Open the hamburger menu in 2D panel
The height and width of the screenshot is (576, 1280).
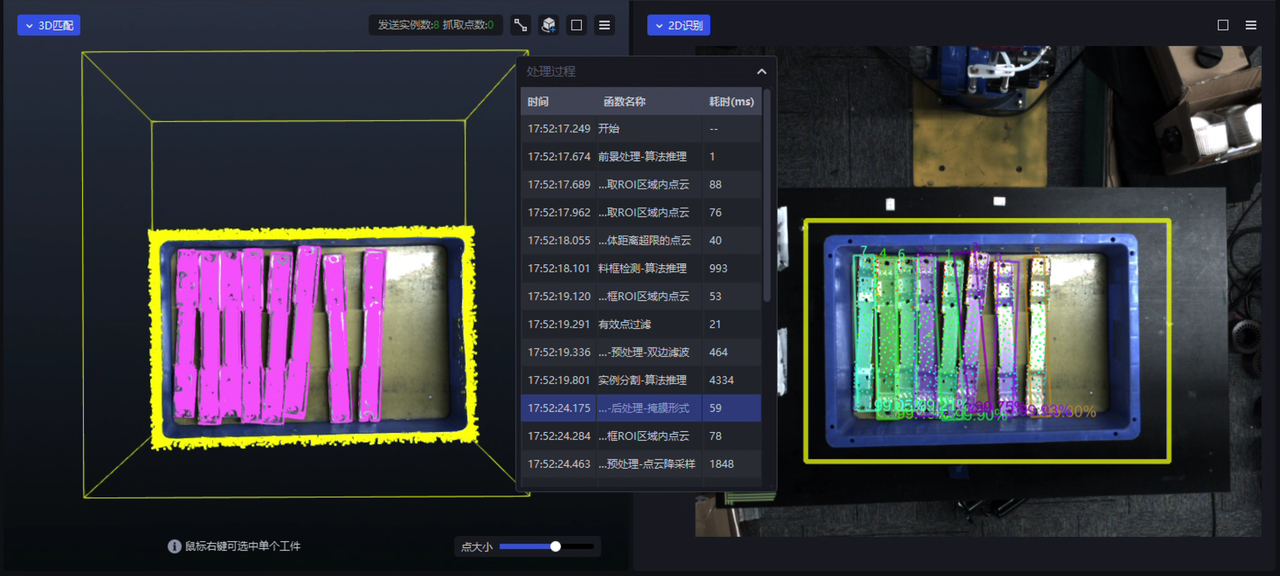[x=1251, y=25]
